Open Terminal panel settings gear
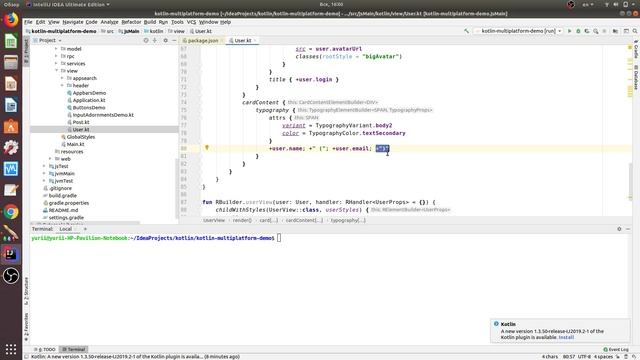The width and height of the screenshot is (640, 360). pos(619,229)
